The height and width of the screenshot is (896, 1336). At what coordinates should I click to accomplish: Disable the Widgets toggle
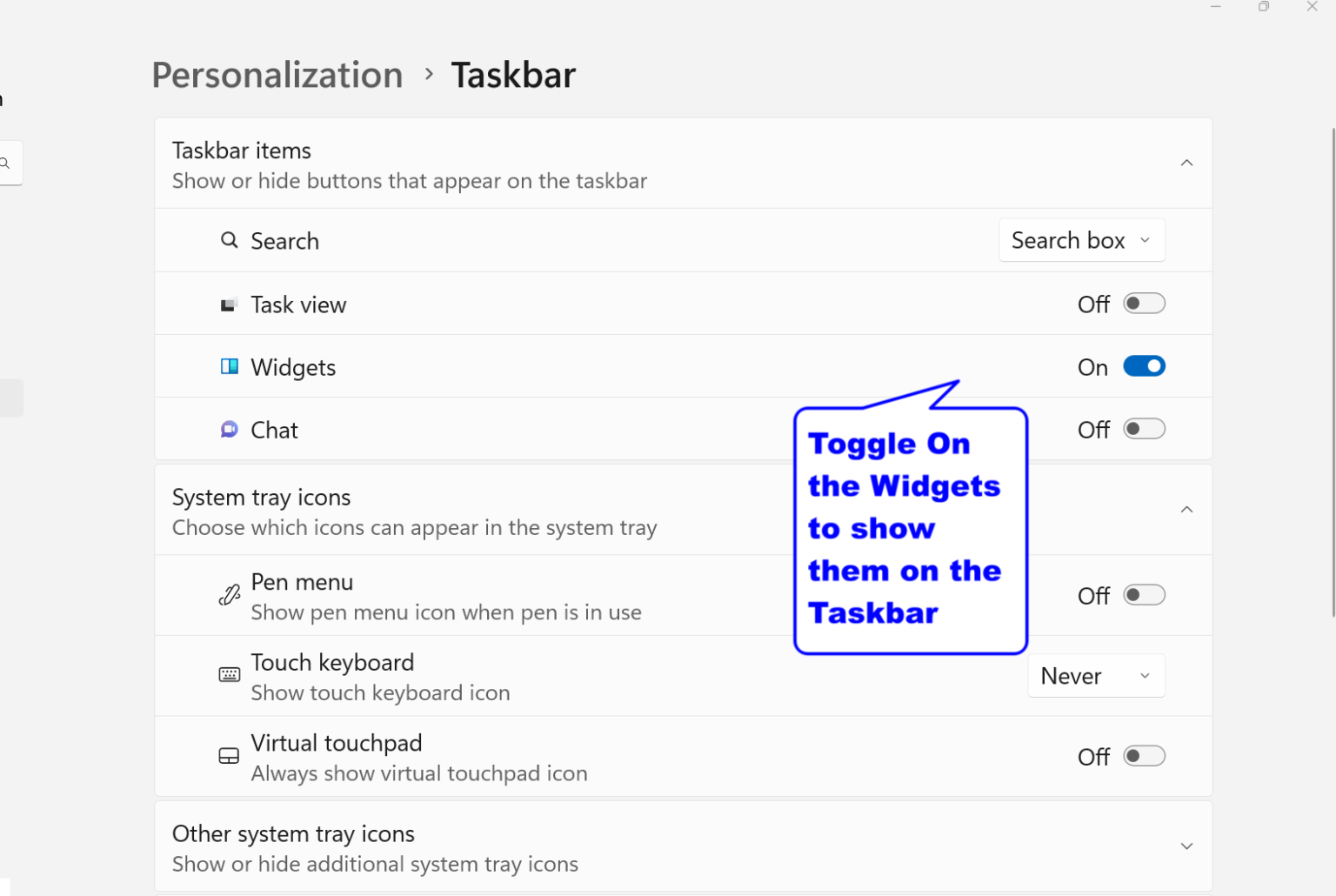coord(1145,366)
